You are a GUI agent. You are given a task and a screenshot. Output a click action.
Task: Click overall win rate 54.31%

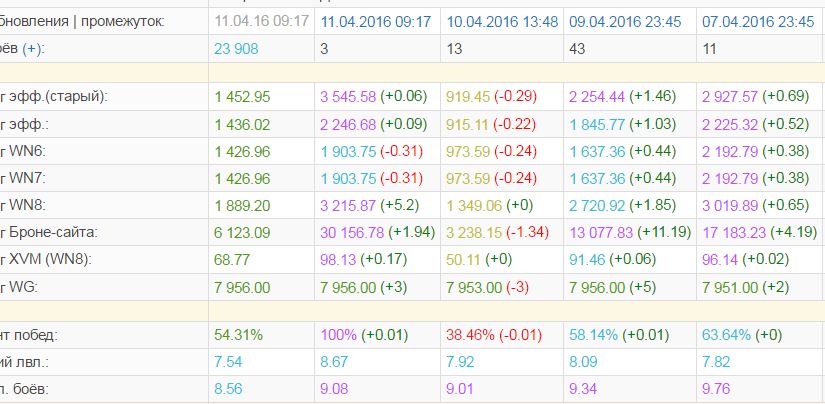click(238, 335)
